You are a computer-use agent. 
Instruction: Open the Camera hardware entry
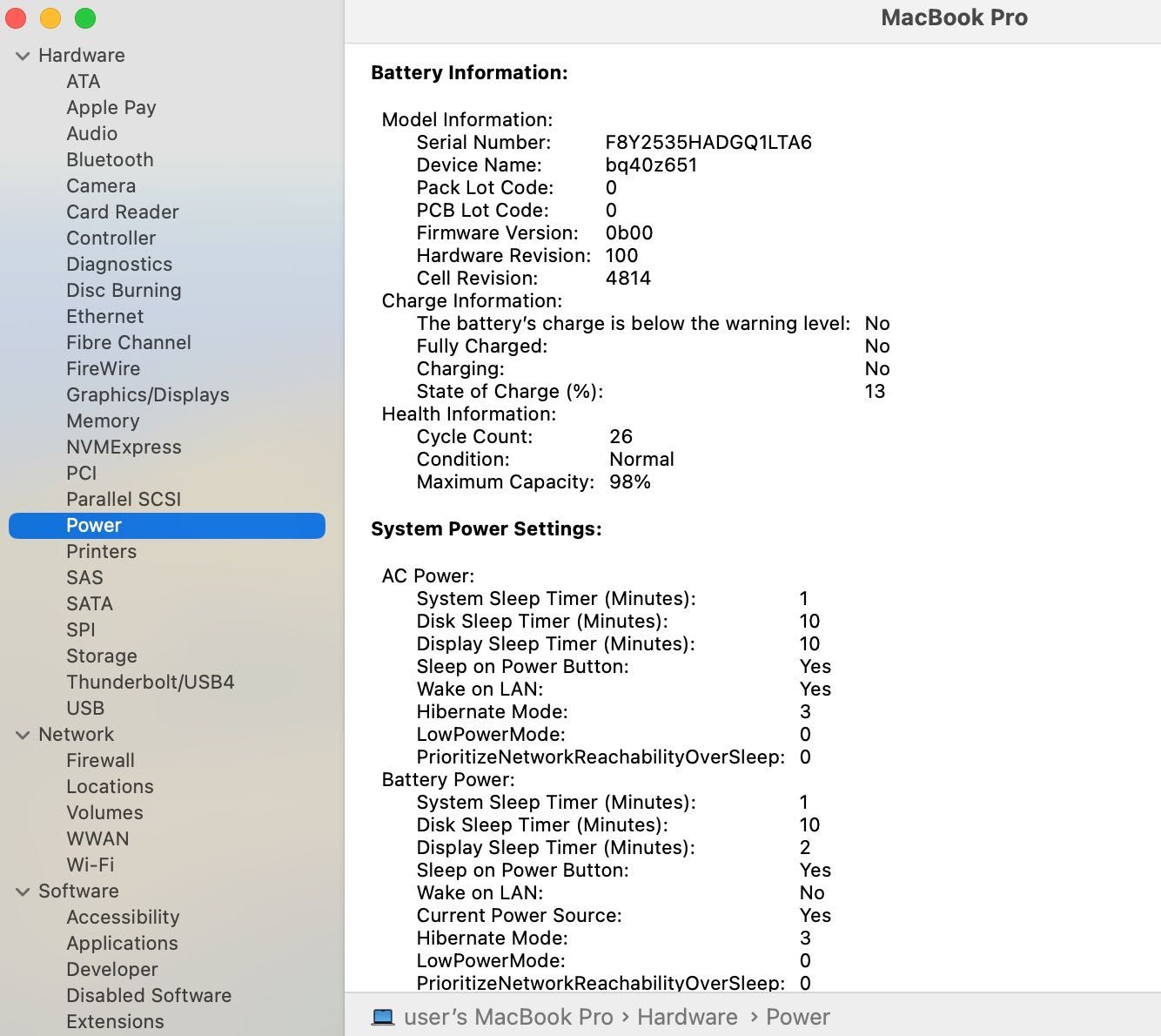click(101, 185)
